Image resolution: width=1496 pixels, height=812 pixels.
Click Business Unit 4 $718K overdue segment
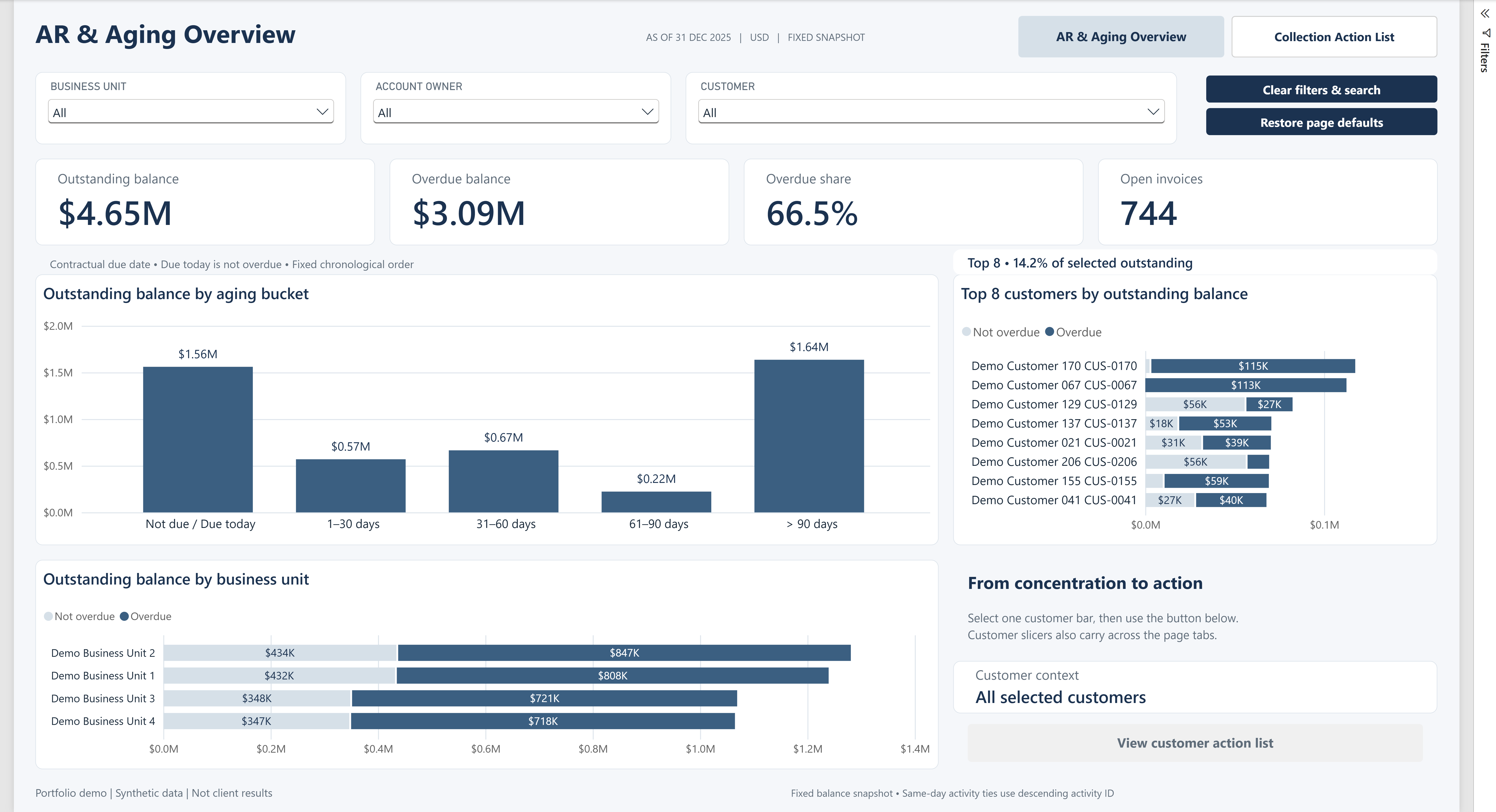(x=543, y=720)
